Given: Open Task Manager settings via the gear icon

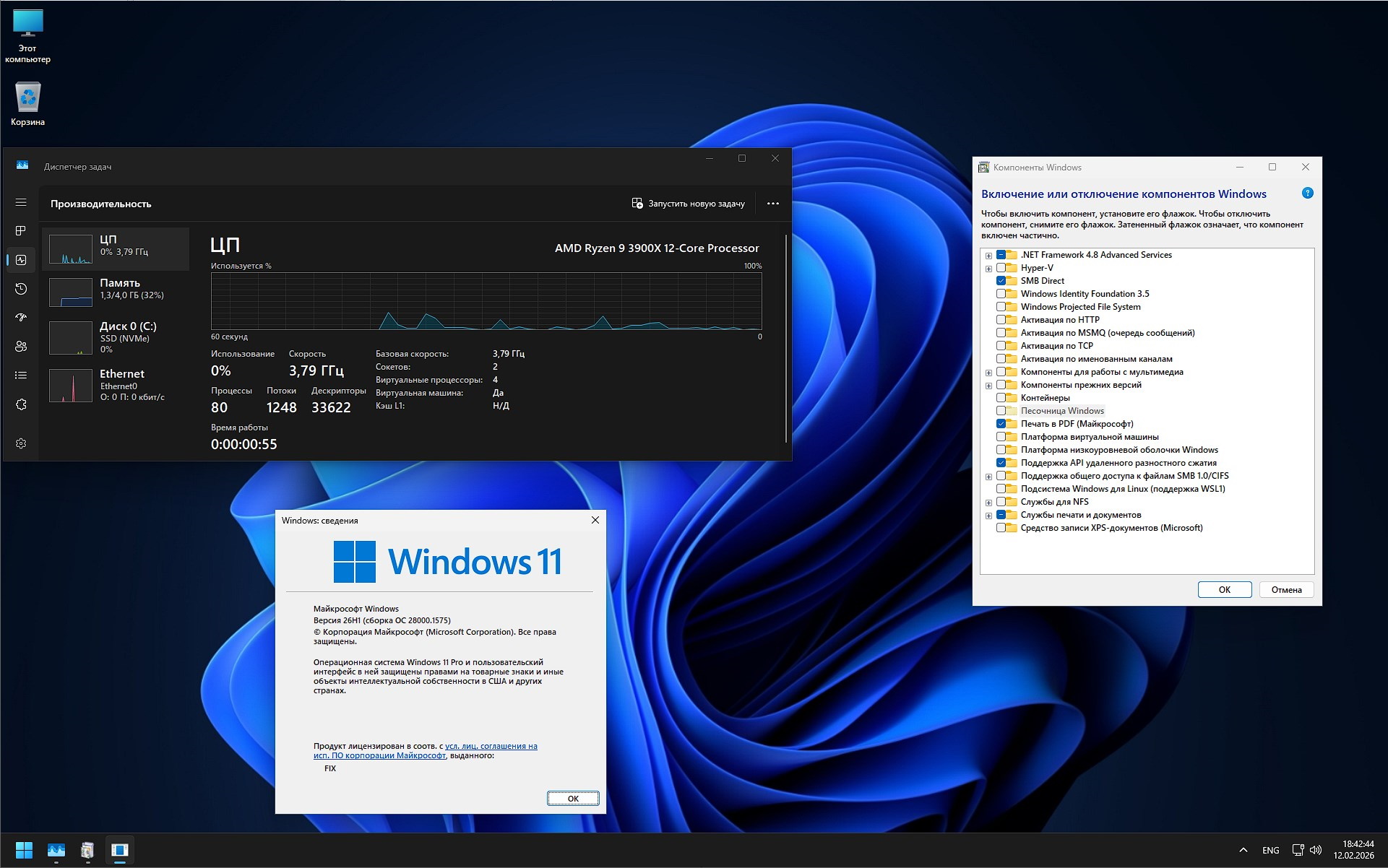Looking at the screenshot, I should click(x=21, y=443).
